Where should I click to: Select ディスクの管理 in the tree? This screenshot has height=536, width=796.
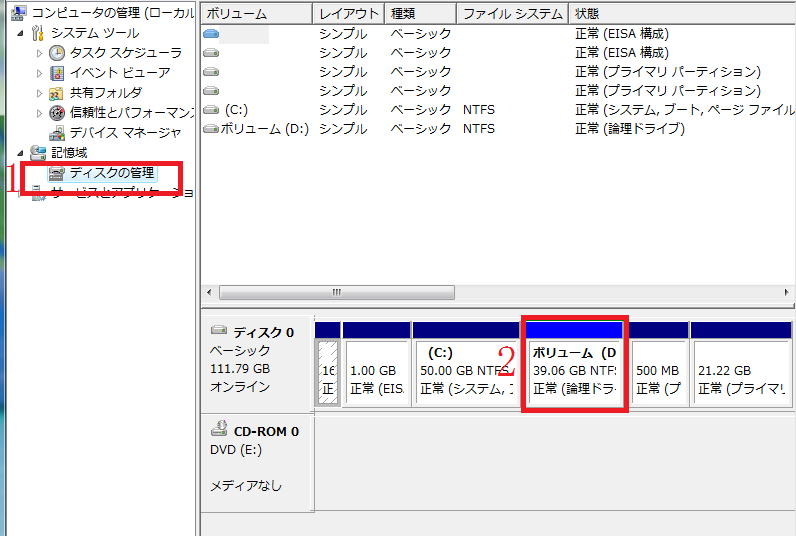[x=111, y=173]
